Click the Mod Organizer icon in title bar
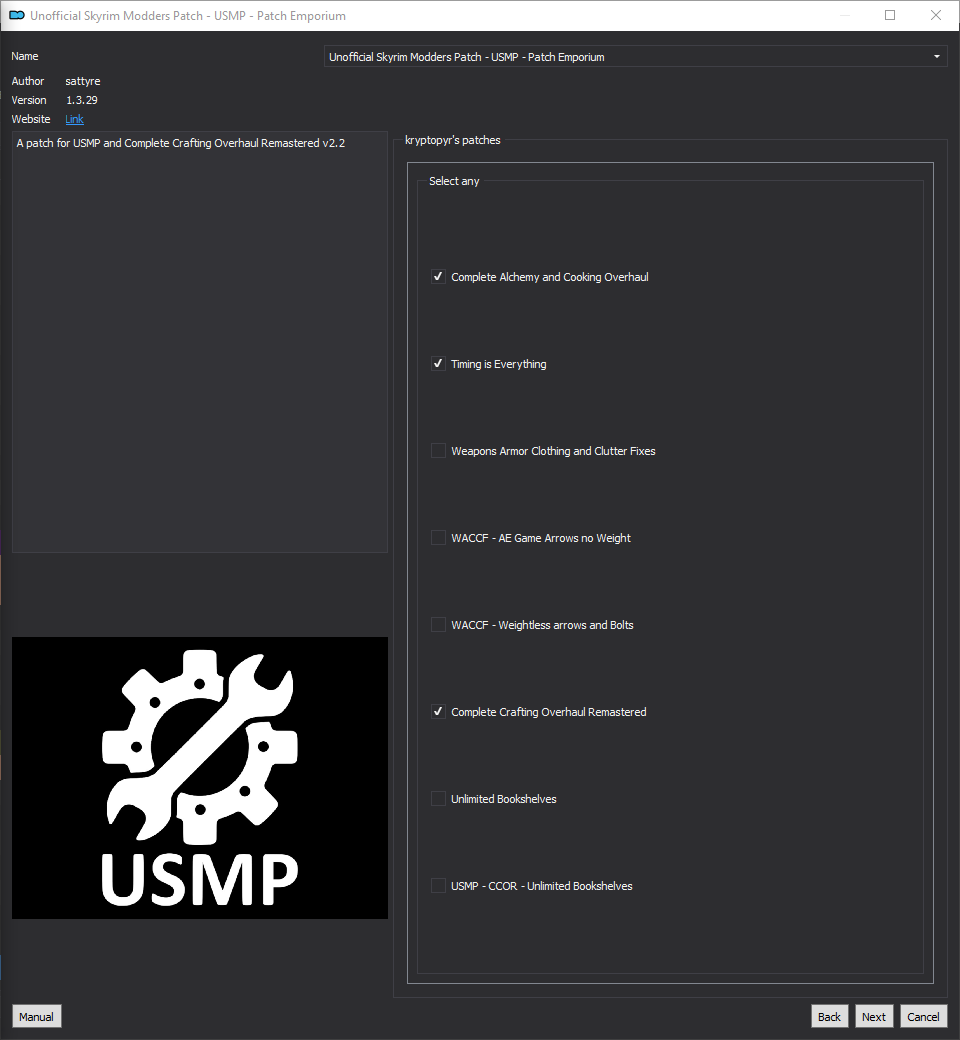Image resolution: width=960 pixels, height=1040 pixels. (x=16, y=16)
